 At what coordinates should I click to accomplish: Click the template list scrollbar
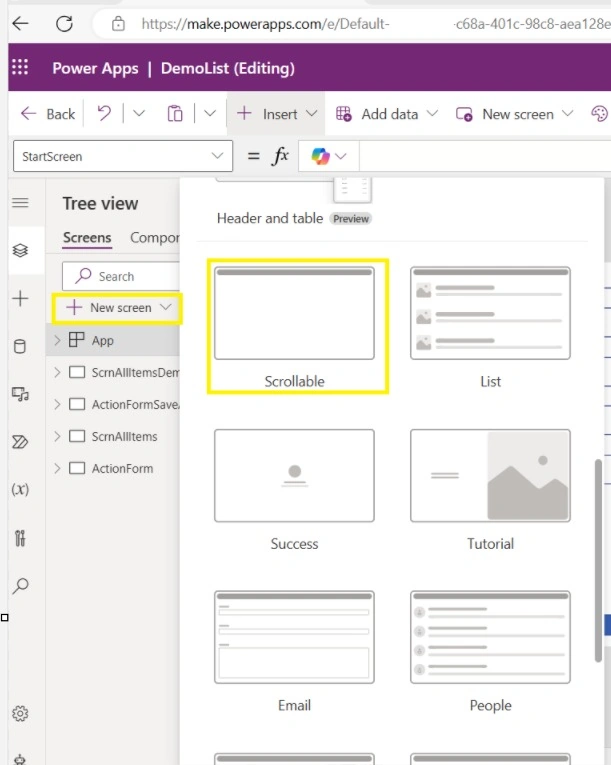click(x=598, y=560)
